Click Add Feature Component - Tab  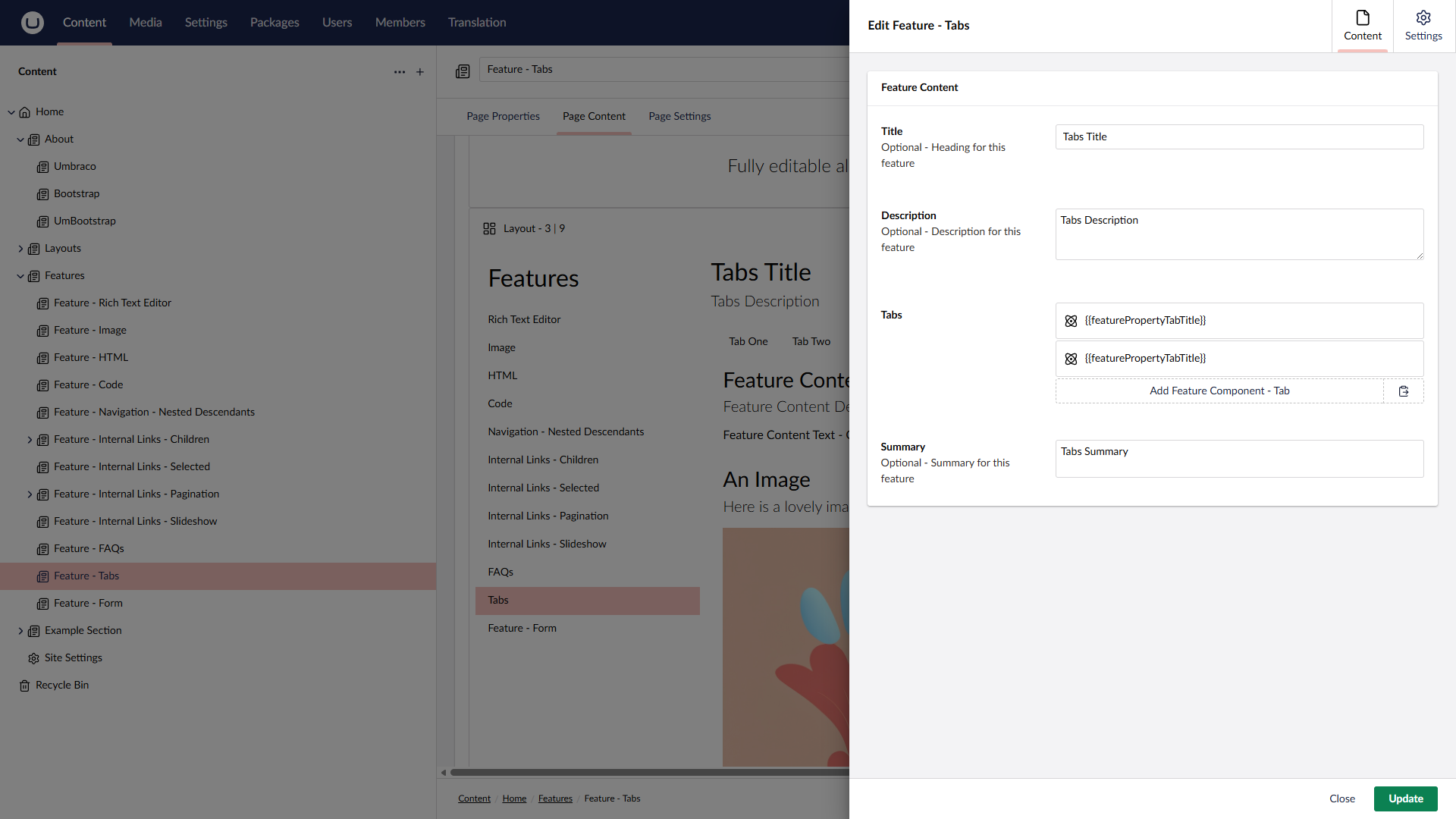click(1219, 391)
